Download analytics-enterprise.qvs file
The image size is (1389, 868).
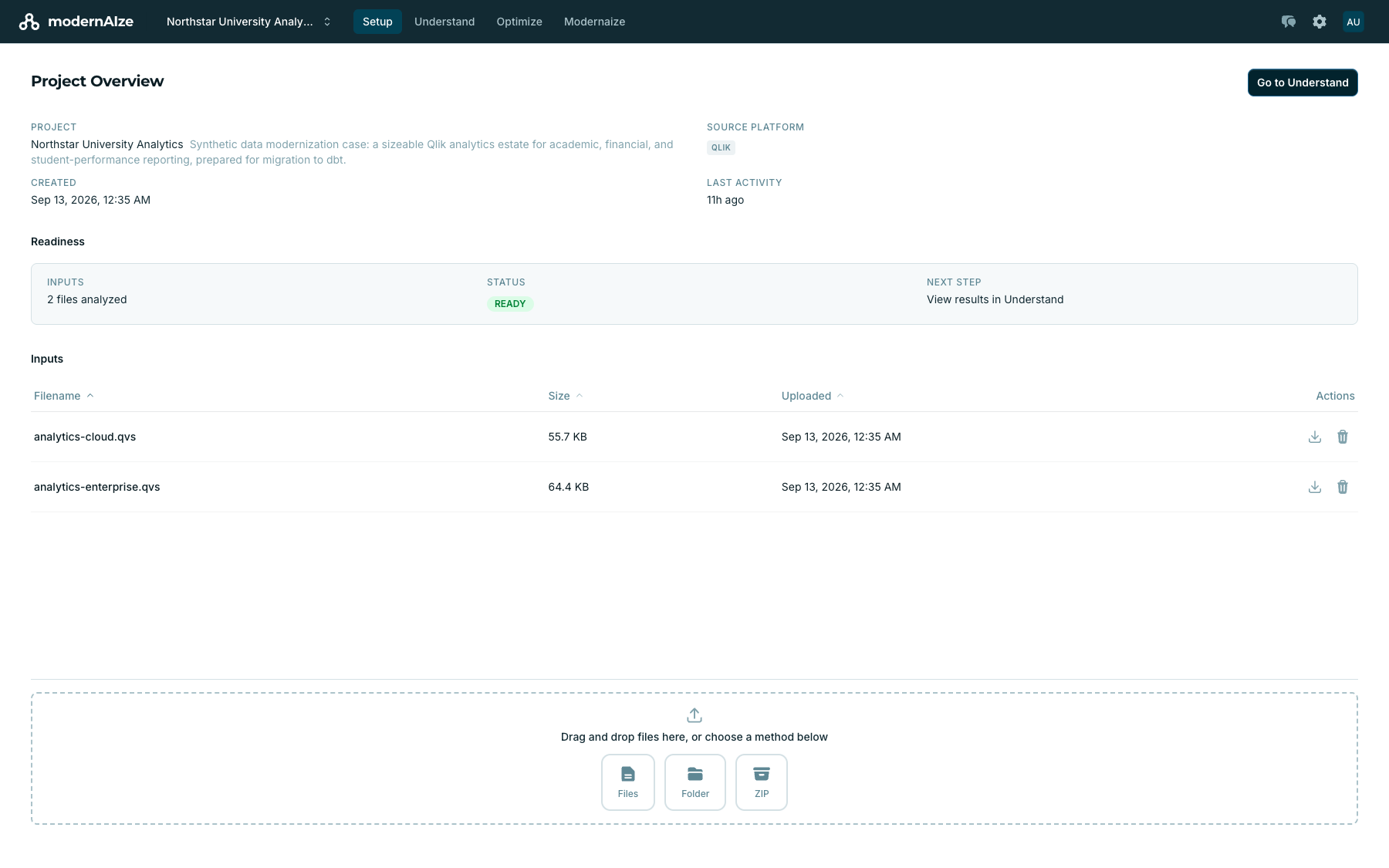(x=1315, y=487)
